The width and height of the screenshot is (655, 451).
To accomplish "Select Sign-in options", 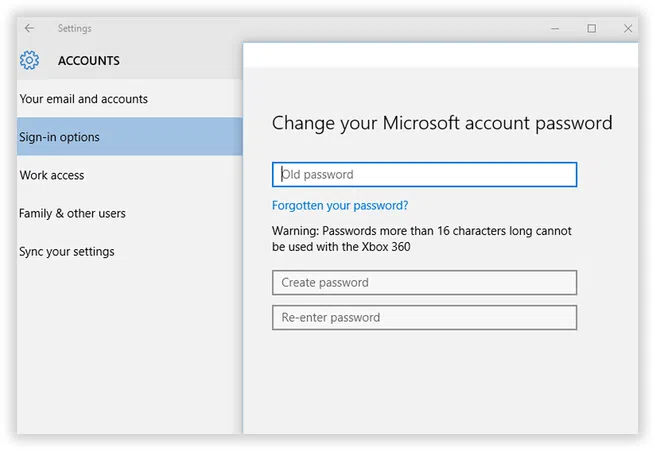I will coord(129,137).
